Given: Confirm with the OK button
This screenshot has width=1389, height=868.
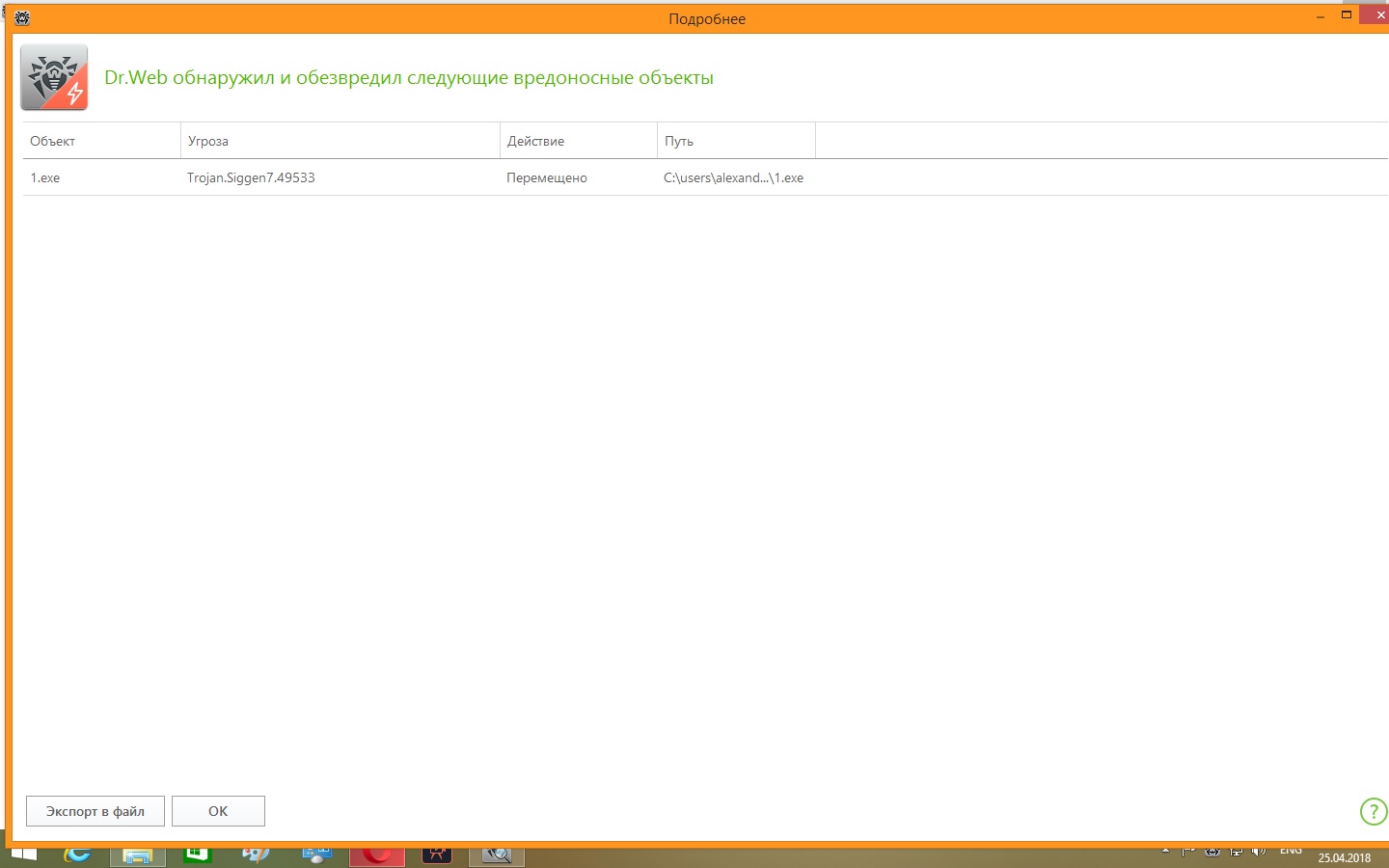Looking at the screenshot, I should [218, 811].
